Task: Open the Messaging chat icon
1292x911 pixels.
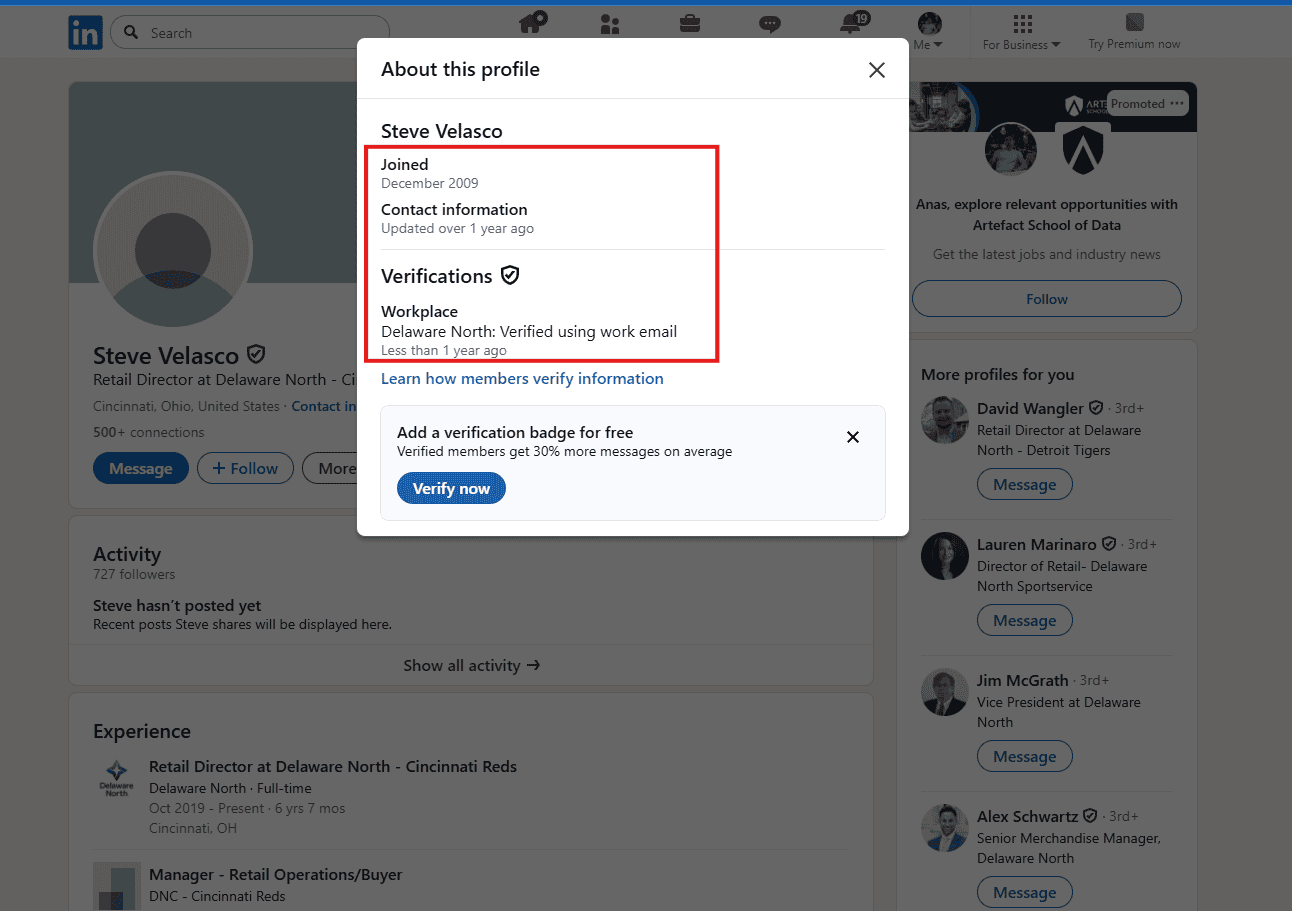Action: point(769,24)
